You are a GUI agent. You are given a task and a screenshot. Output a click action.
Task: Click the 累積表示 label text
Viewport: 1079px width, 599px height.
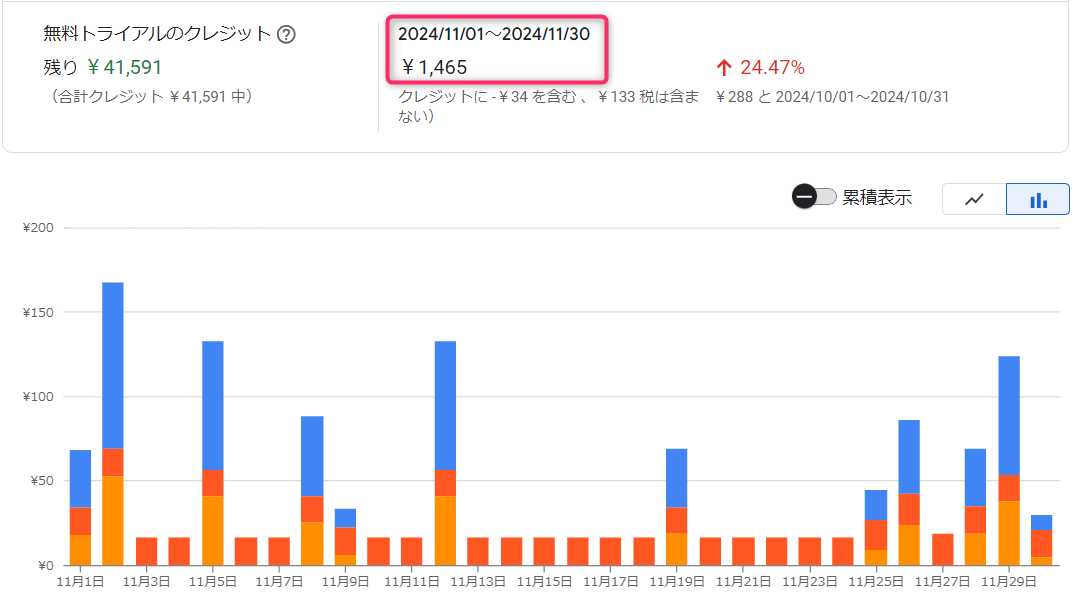[877, 197]
